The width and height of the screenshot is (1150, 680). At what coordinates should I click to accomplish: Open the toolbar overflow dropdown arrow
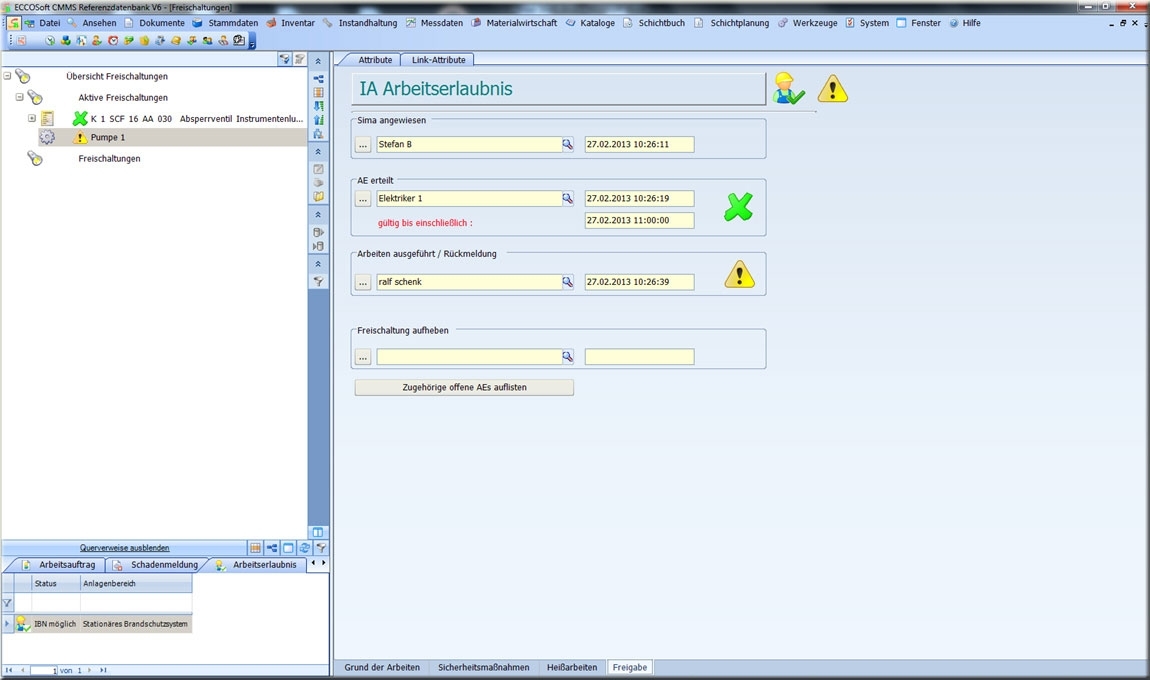(x=252, y=43)
